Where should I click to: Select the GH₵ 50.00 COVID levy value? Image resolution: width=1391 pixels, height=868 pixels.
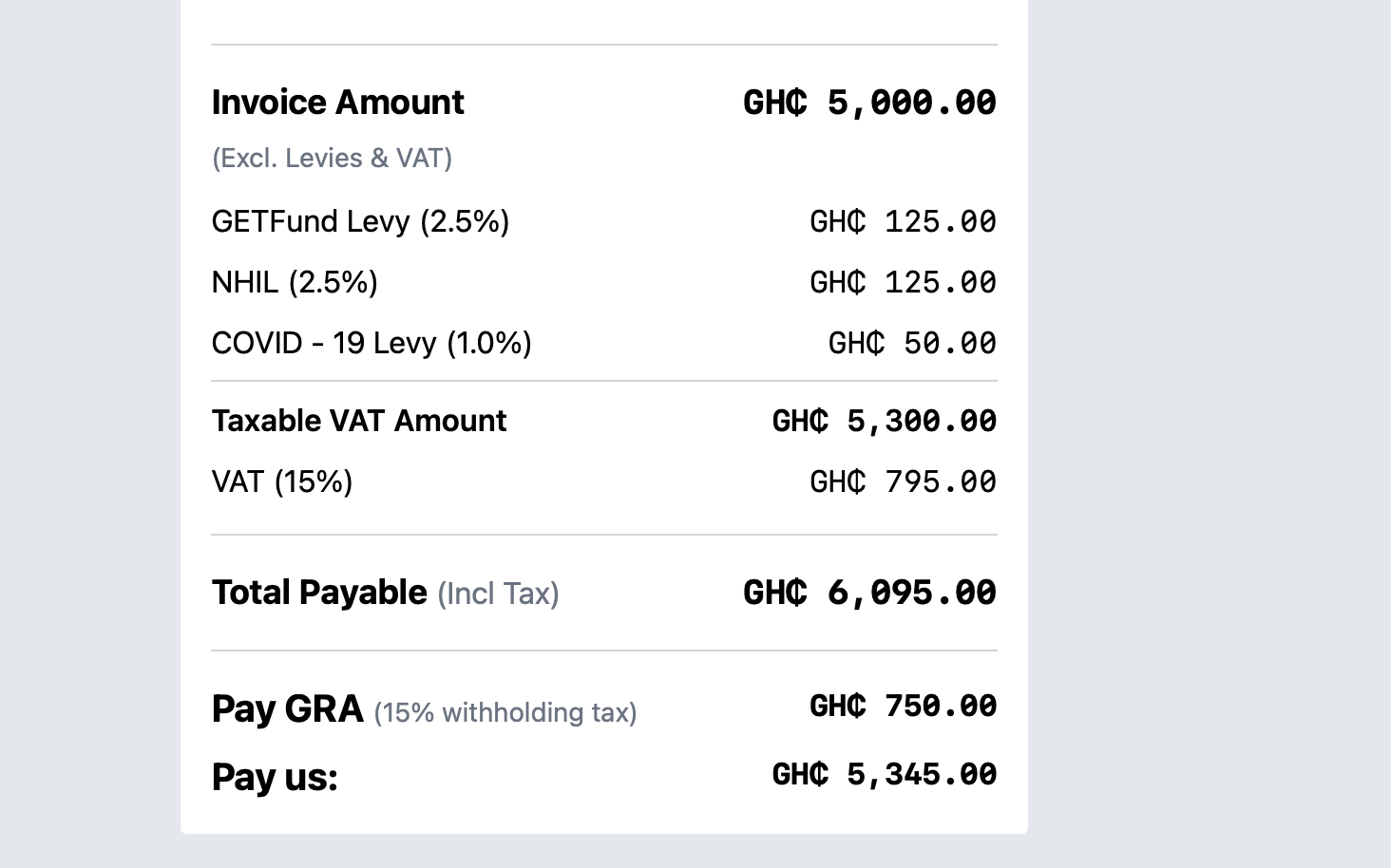[912, 344]
